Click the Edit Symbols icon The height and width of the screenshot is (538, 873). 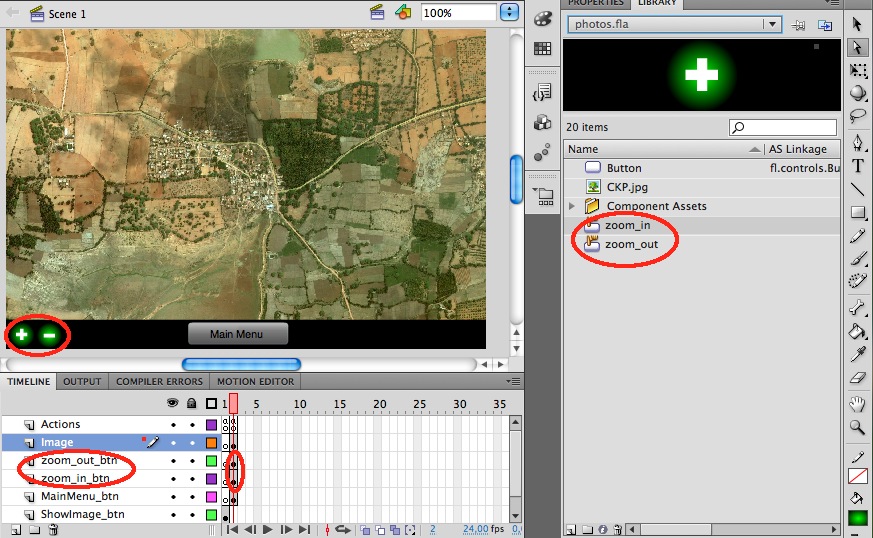(403, 12)
